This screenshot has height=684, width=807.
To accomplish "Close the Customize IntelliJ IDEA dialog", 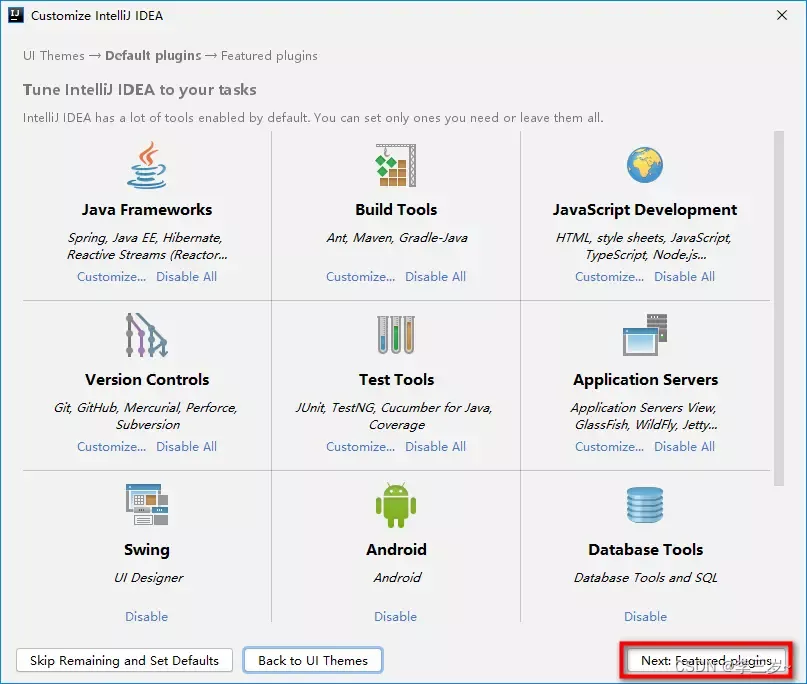I will (782, 15).
